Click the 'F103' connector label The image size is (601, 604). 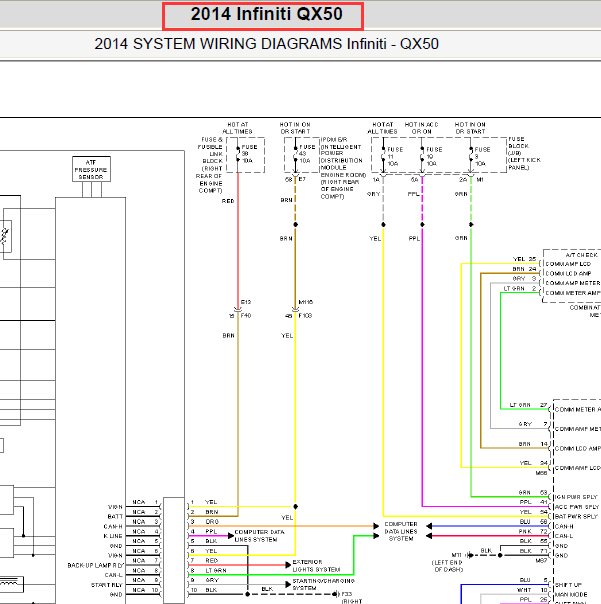tap(305, 315)
